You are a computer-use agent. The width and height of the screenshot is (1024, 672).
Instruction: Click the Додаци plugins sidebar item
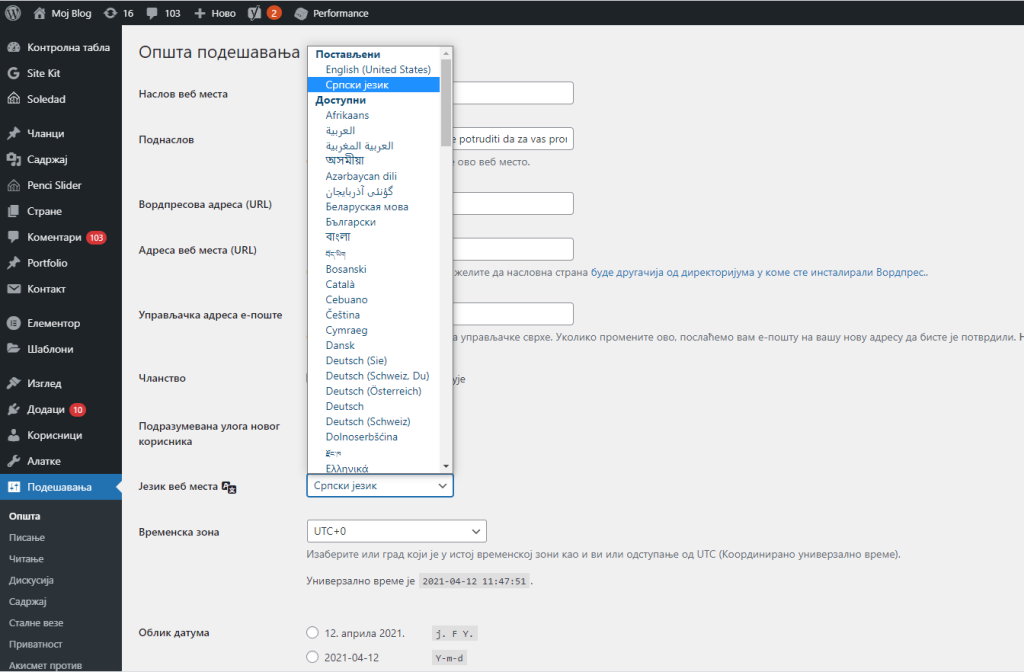click(46, 409)
